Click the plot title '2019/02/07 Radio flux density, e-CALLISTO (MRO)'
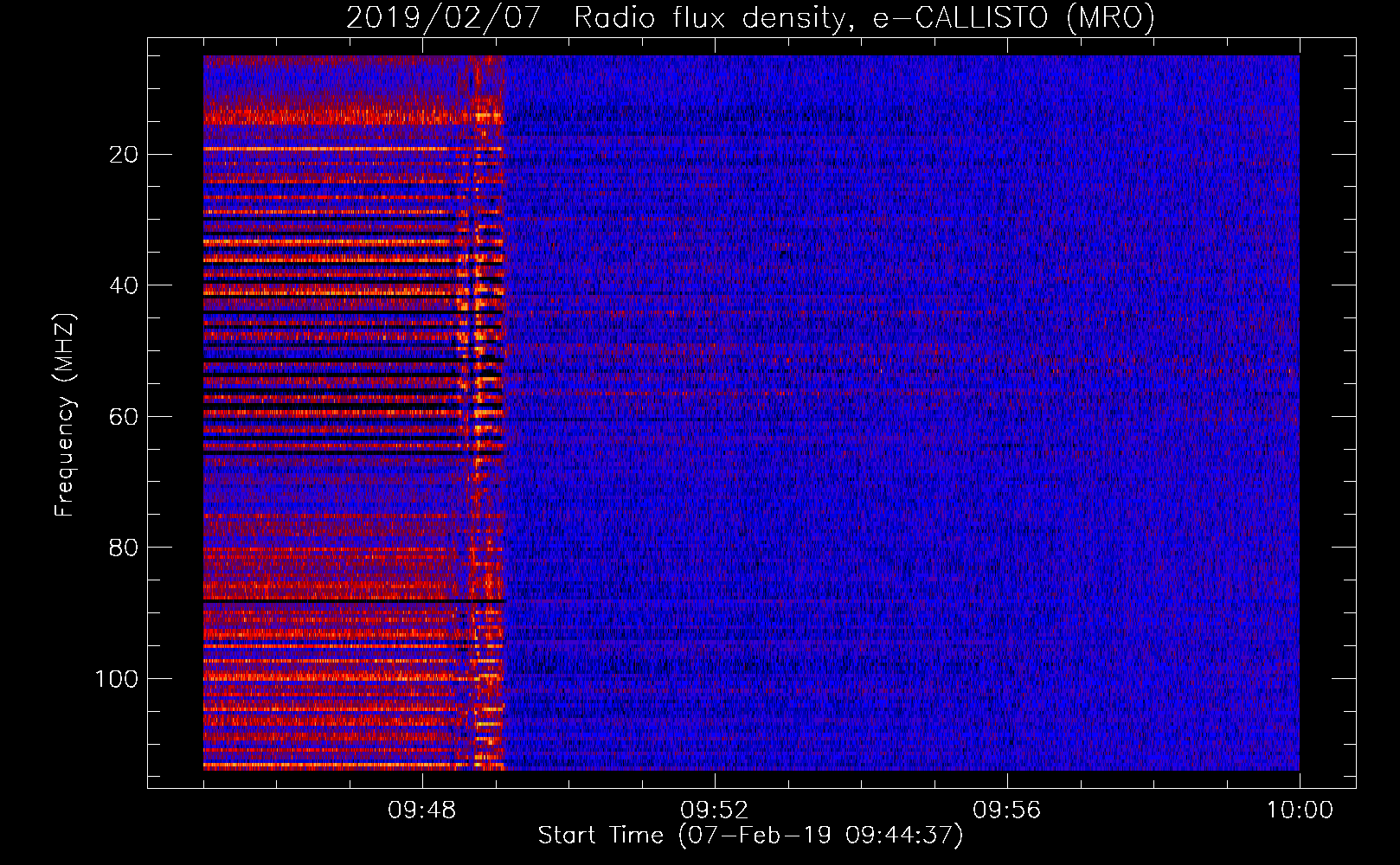This screenshot has height=865, width=1400. coord(750,17)
